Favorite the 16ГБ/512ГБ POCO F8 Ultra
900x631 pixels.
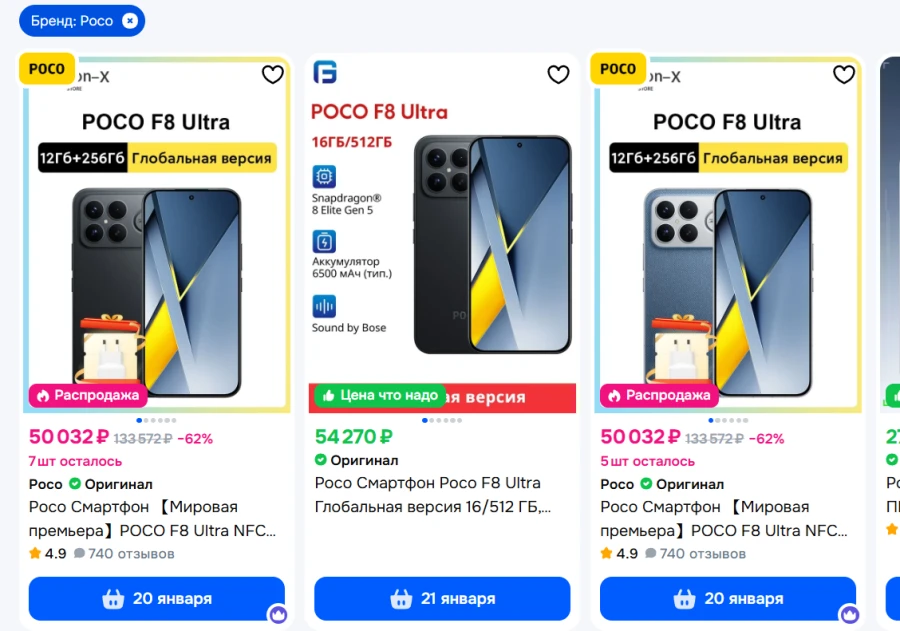click(x=558, y=75)
